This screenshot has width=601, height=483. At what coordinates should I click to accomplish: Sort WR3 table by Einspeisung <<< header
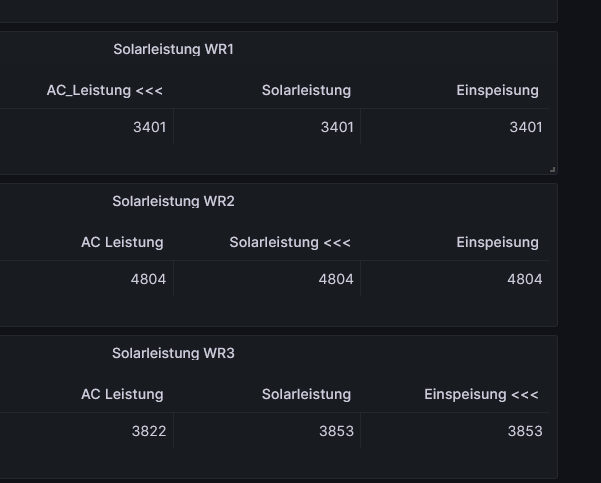pyautogui.click(x=481, y=394)
